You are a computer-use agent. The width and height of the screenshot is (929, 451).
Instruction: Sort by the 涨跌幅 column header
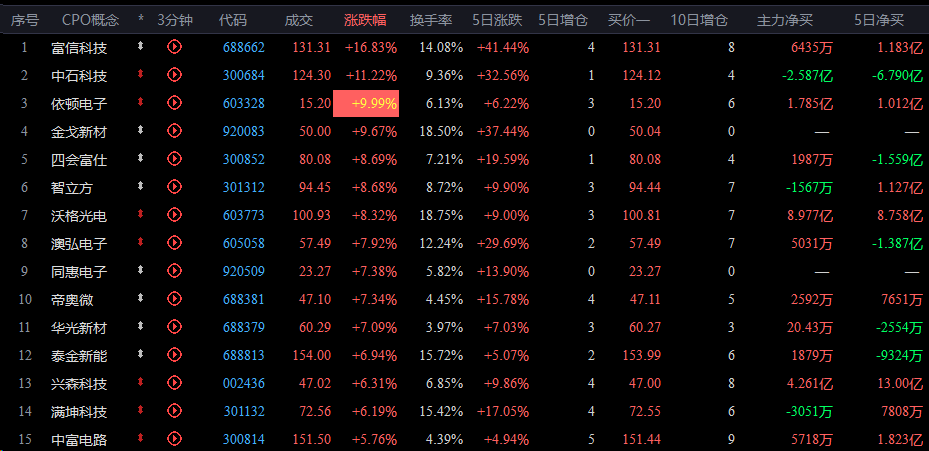click(365, 20)
